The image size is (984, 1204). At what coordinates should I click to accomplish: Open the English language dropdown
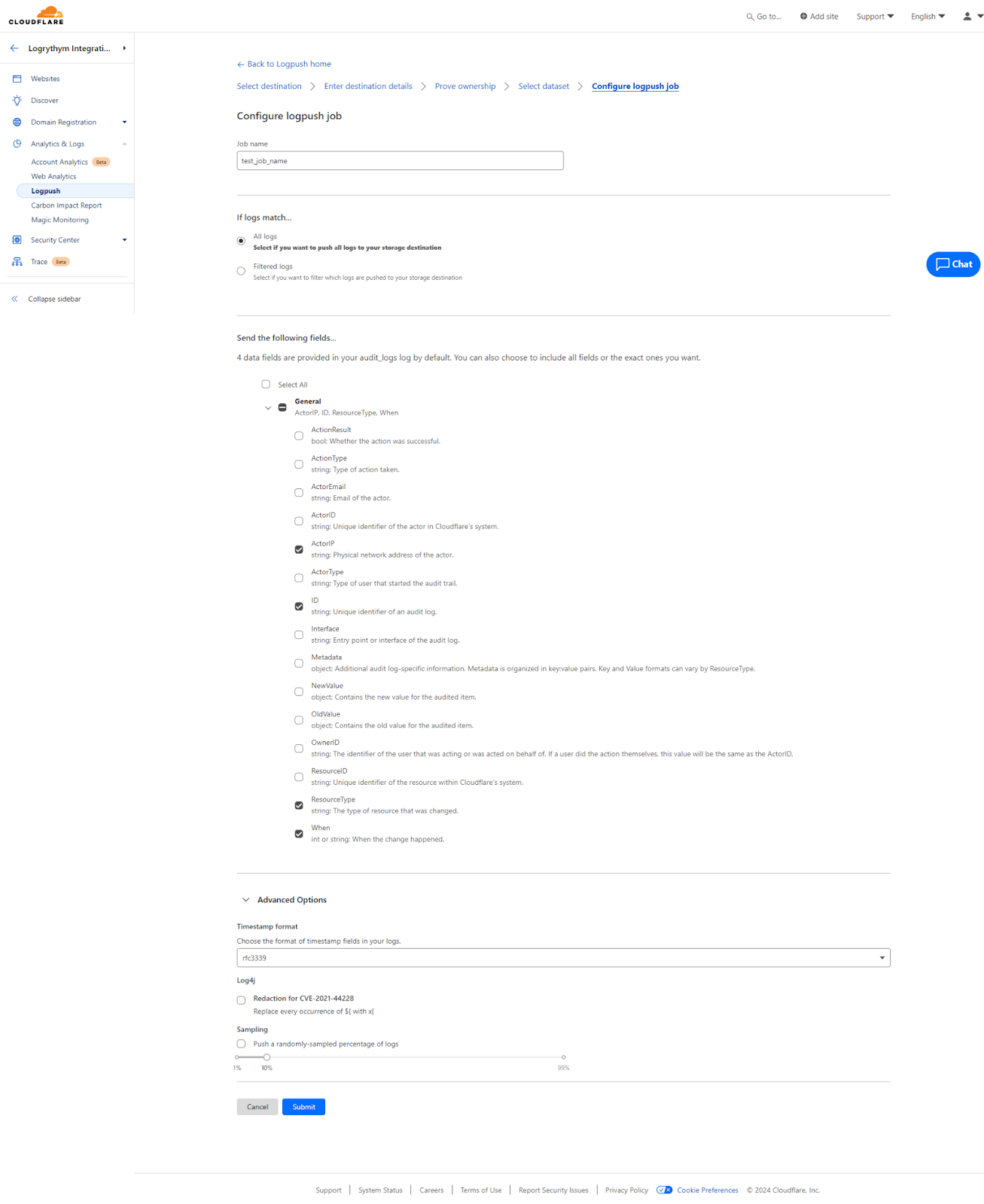pos(928,16)
